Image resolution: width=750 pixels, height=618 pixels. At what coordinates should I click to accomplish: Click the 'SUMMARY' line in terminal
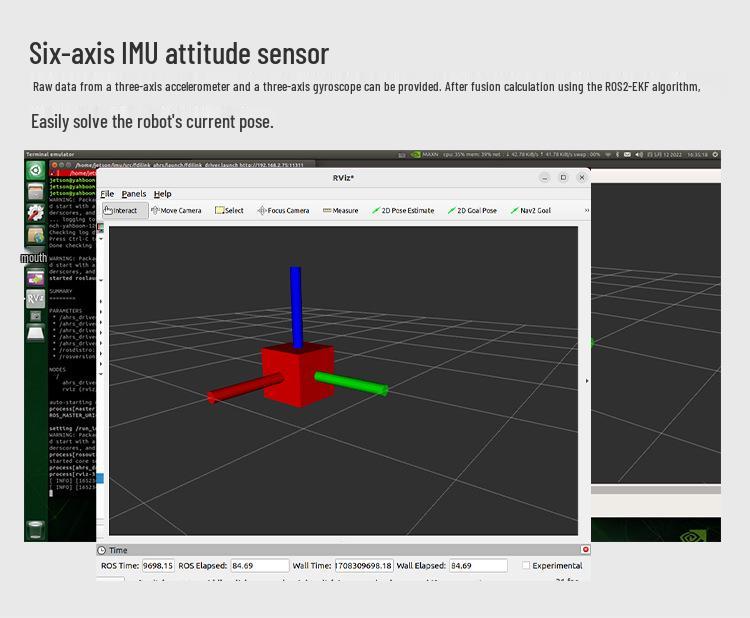(x=61, y=291)
